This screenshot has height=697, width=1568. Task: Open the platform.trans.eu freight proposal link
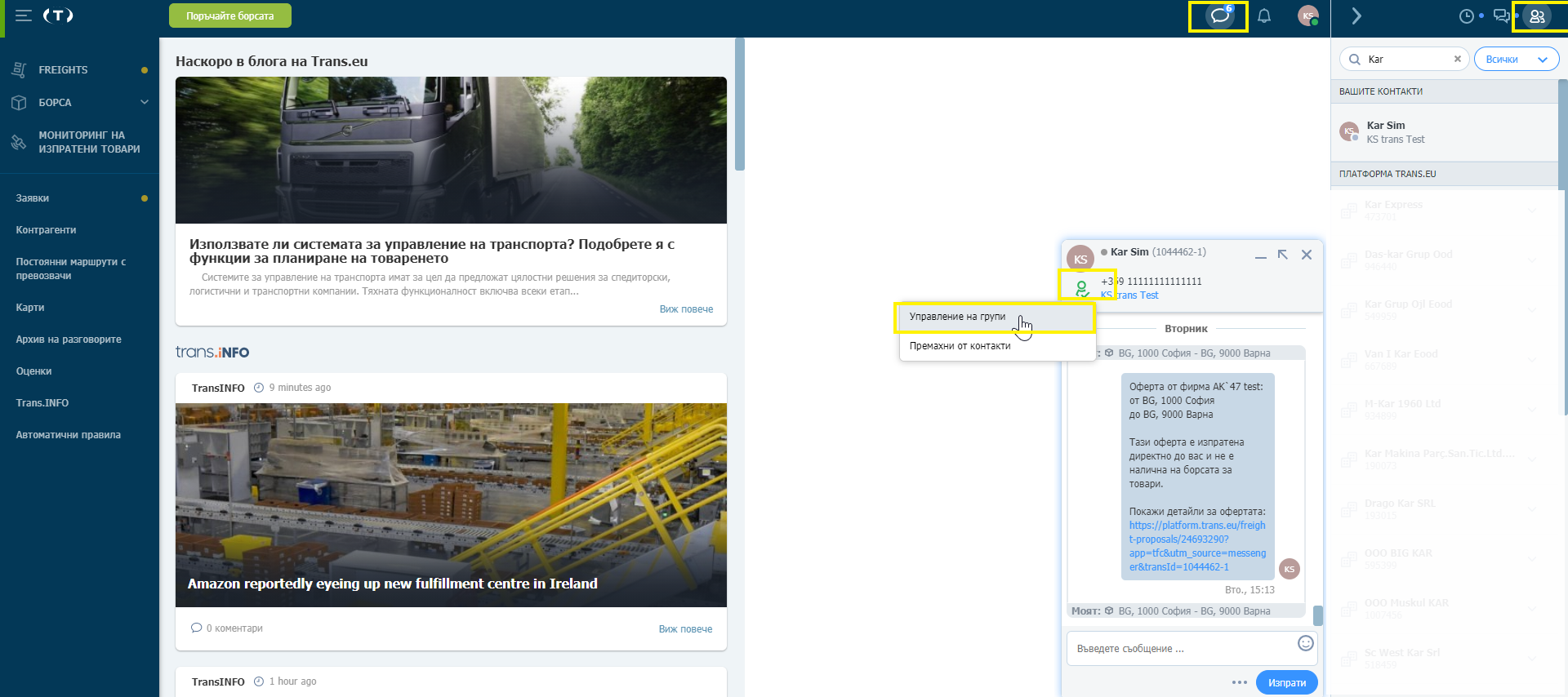(x=1197, y=546)
